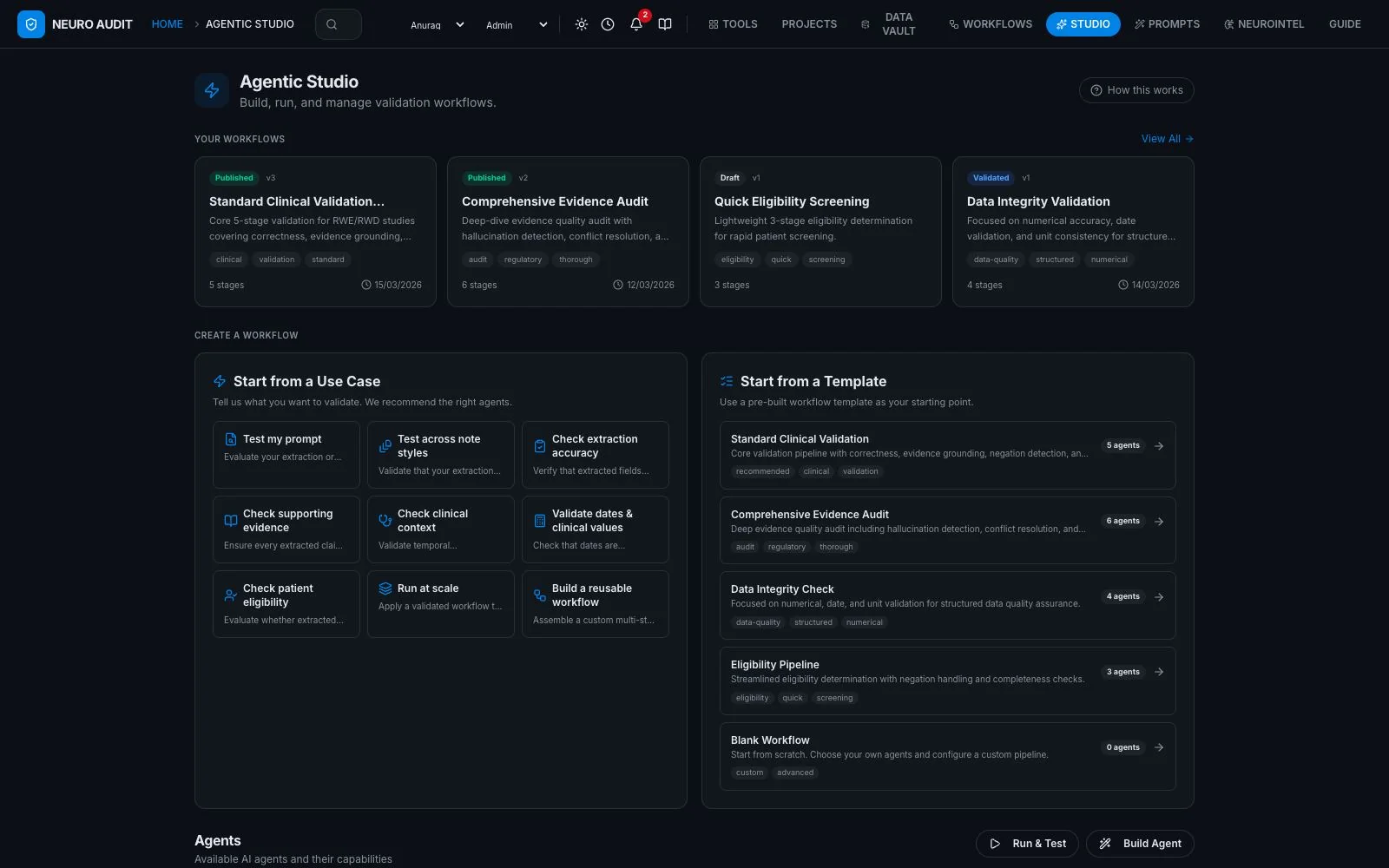Choose Check extraction accuracy use case
This screenshot has width=1389, height=868.
coord(596,455)
